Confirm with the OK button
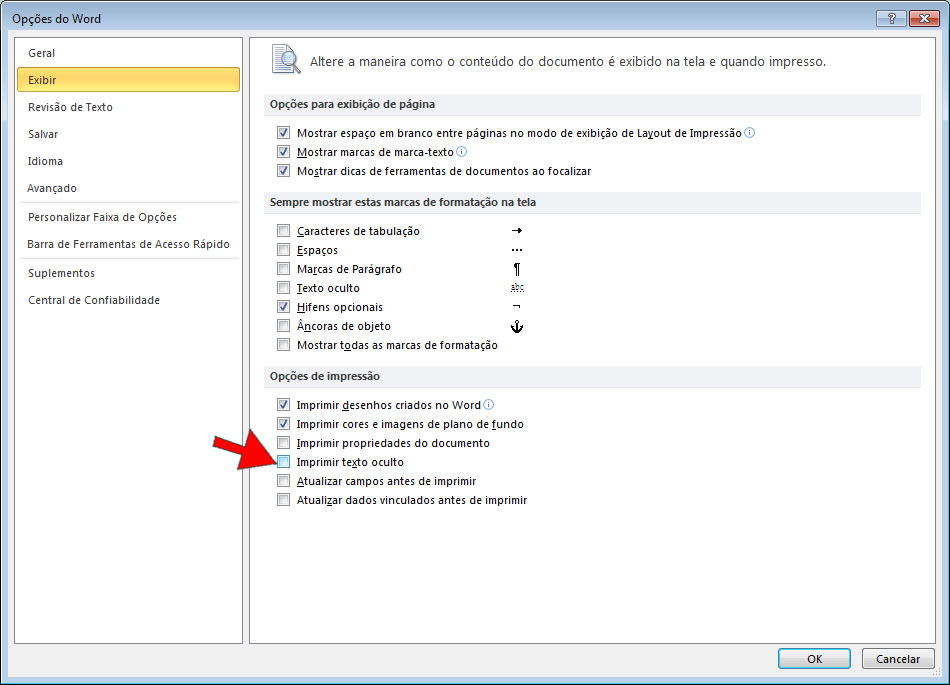This screenshot has width=950, height=685. point(814,658)
